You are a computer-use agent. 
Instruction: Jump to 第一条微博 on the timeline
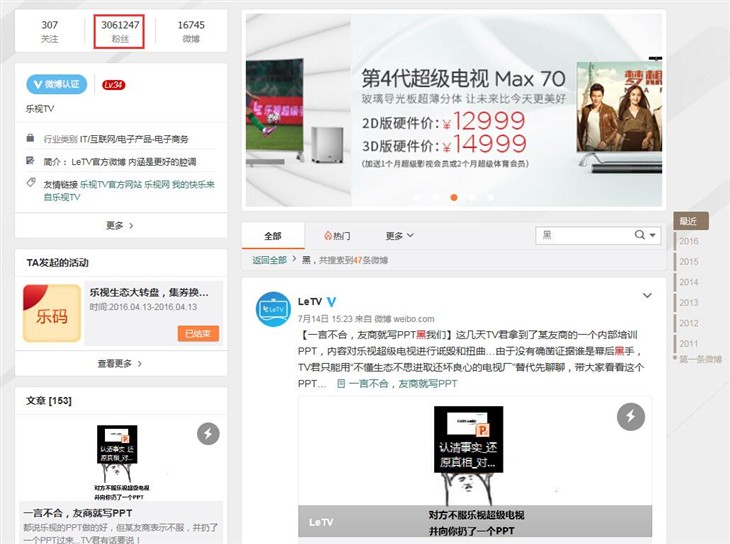point(700,359)
